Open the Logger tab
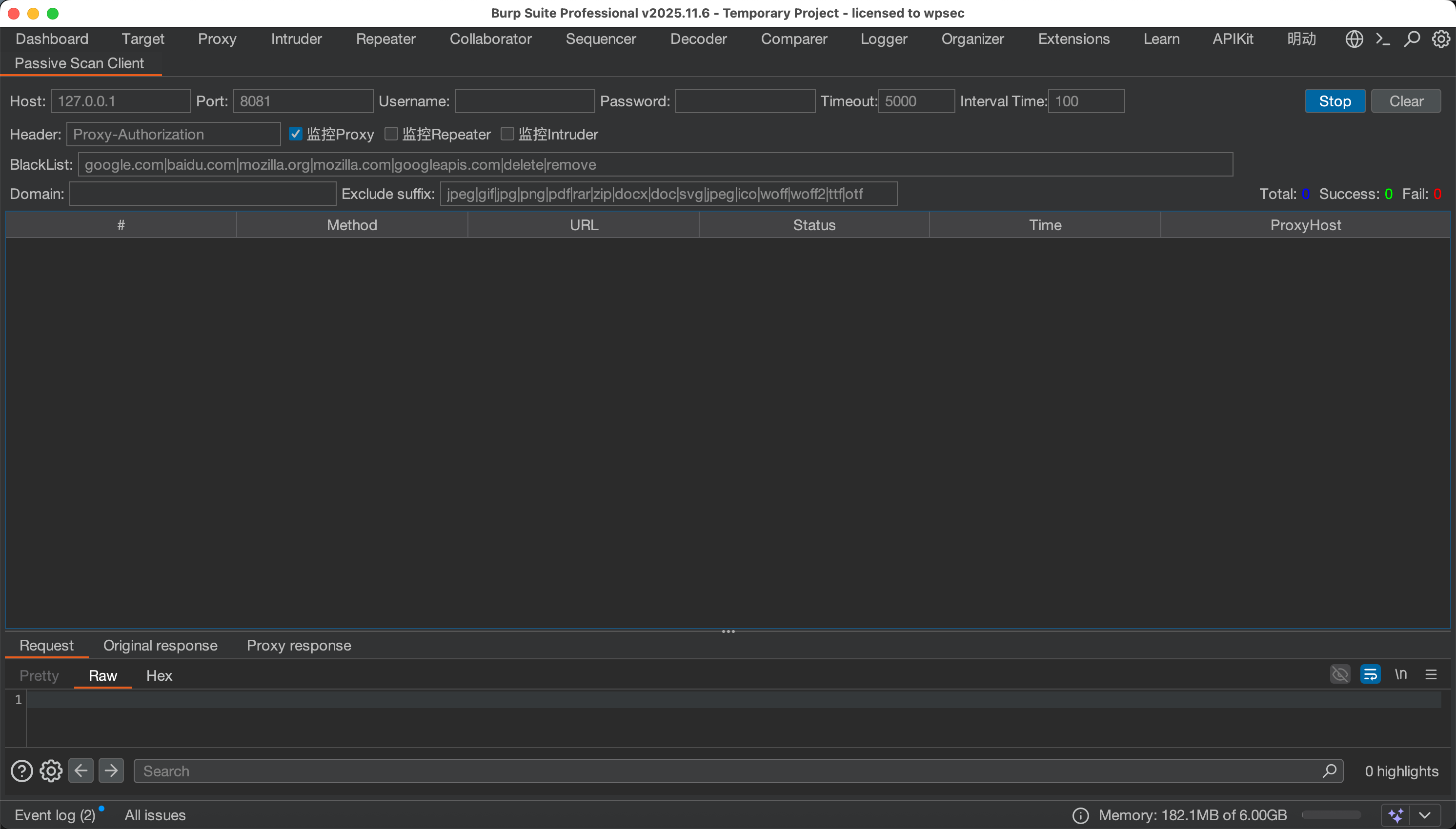This screenshot has height=829, width=1456. point(884,39)
